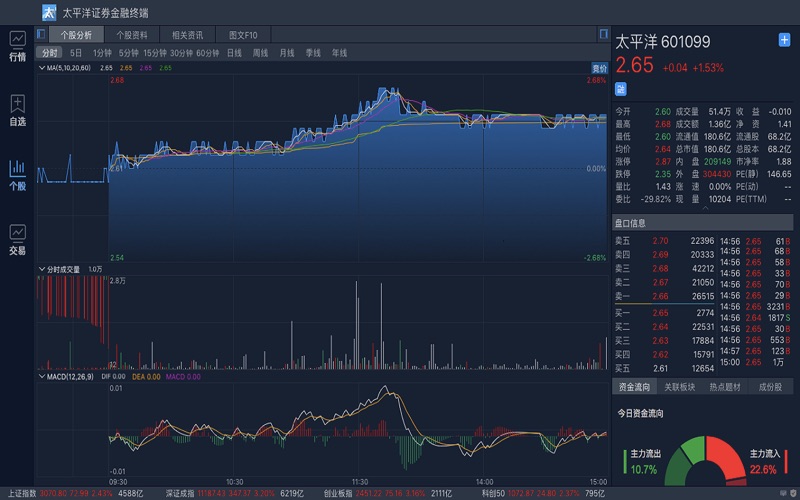Image resolution: width=800 pixels, height=500 pixels.
Task: Select the 月线 chart period
Action: 287,53
